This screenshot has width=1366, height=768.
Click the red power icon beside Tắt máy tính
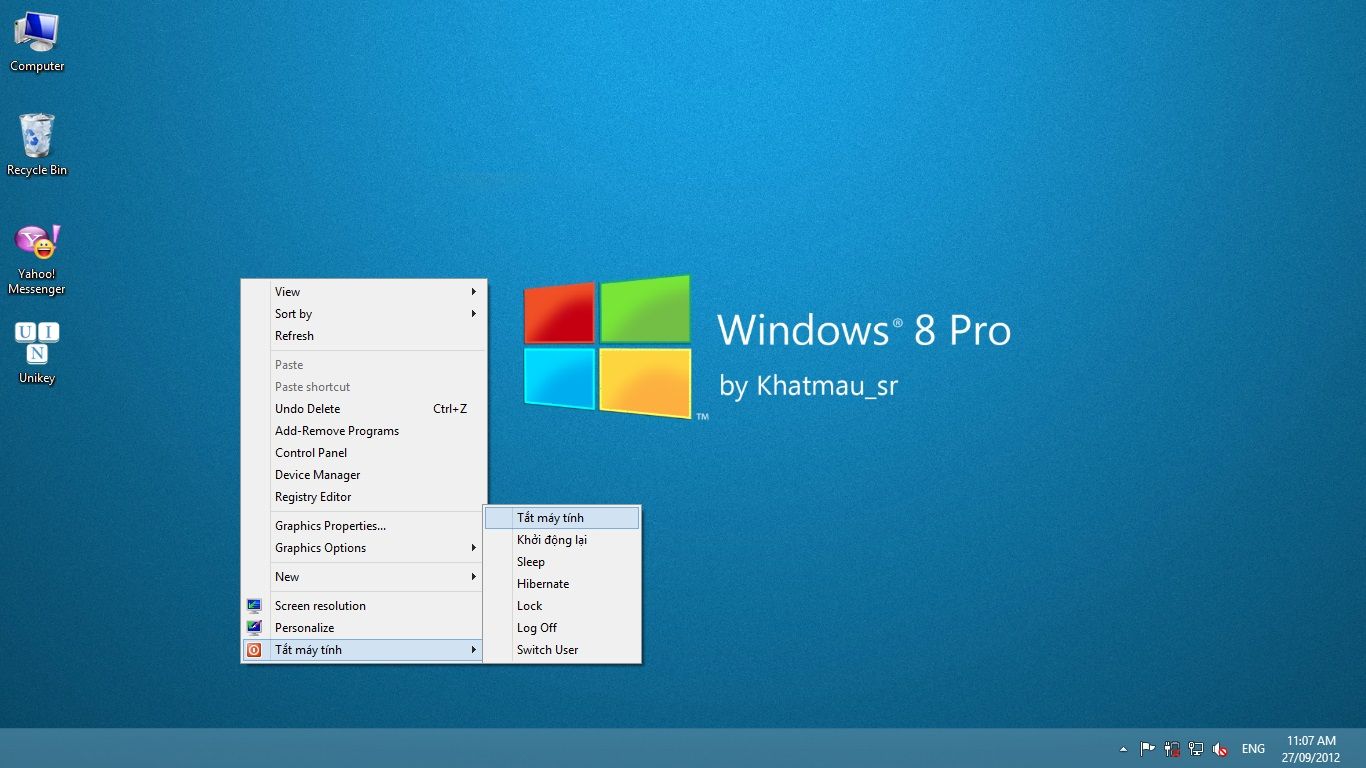[254, 650]
